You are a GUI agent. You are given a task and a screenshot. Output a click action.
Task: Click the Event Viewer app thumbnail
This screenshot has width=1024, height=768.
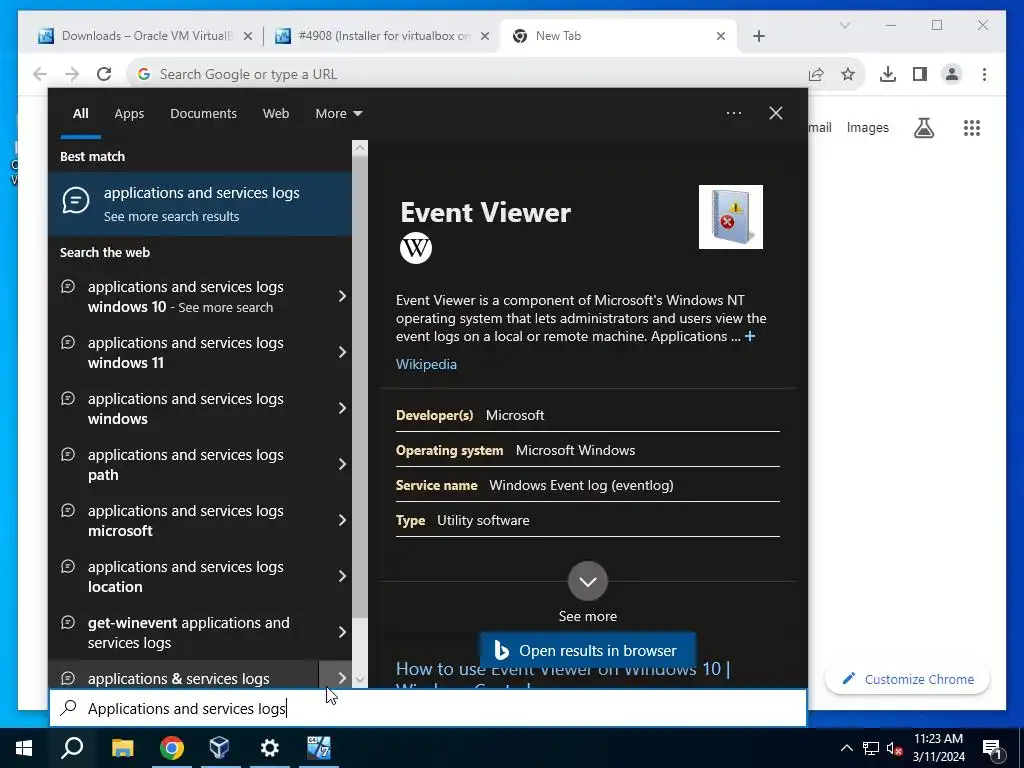click(731, 217)
